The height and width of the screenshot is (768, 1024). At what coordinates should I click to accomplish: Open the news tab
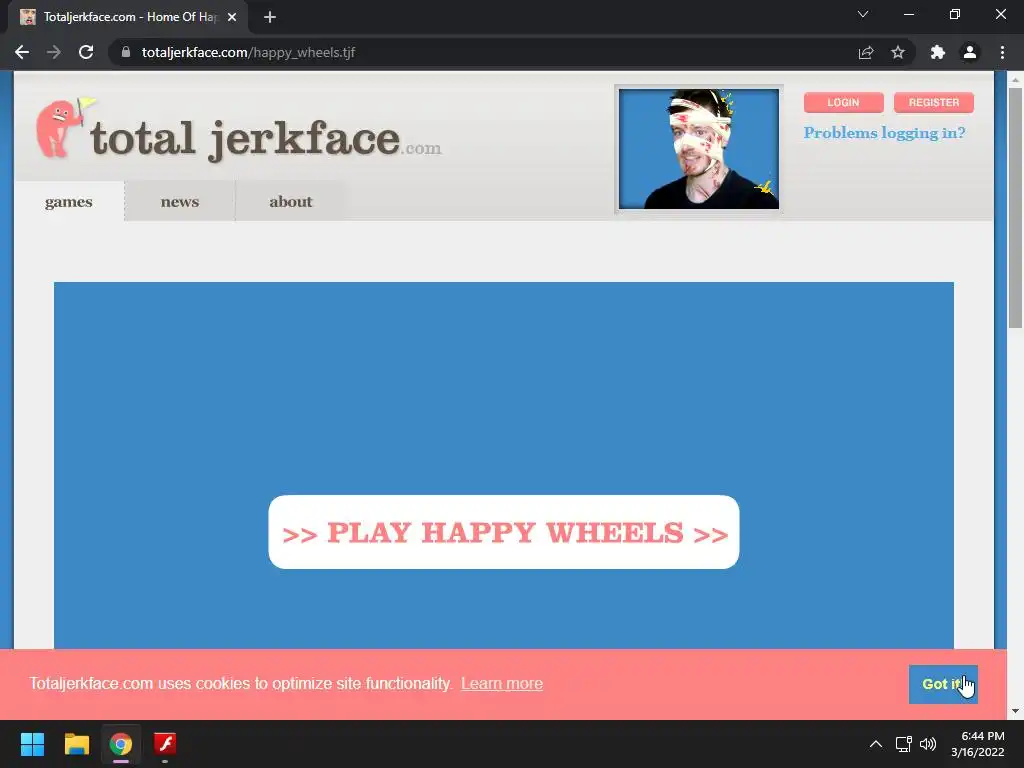point(180,202)
